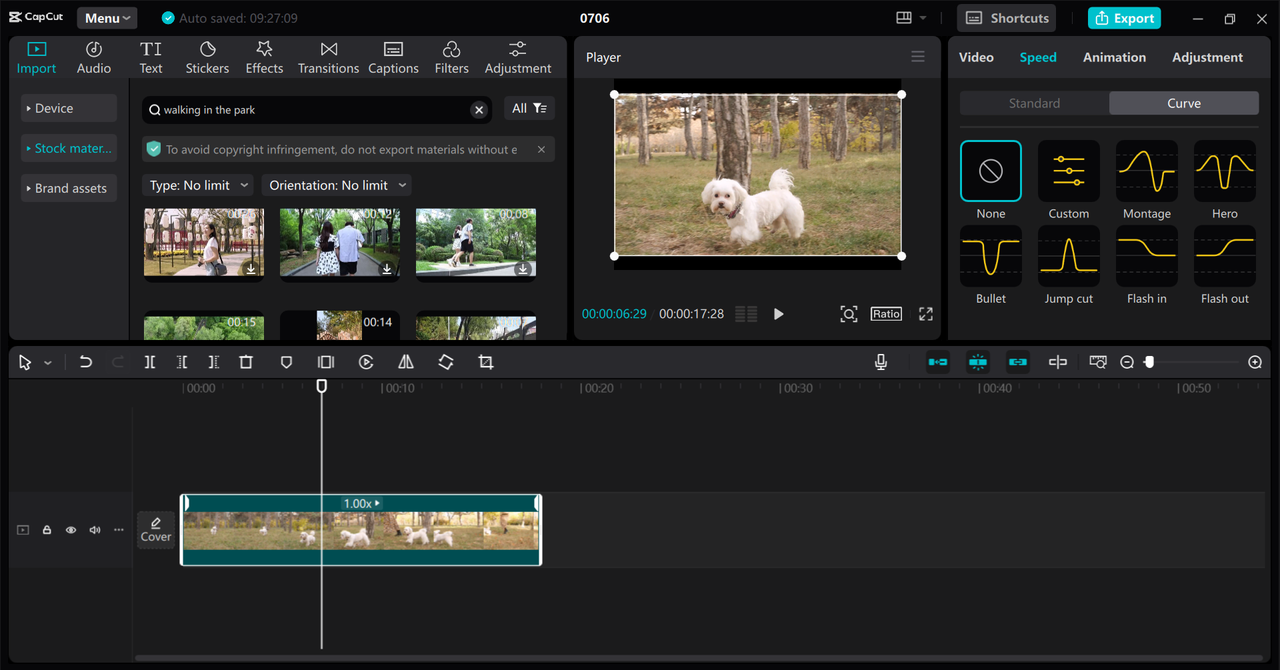Mute the video track audio
The height and width of the screenshot is (670, 1280).
click(x=95, y=530)
